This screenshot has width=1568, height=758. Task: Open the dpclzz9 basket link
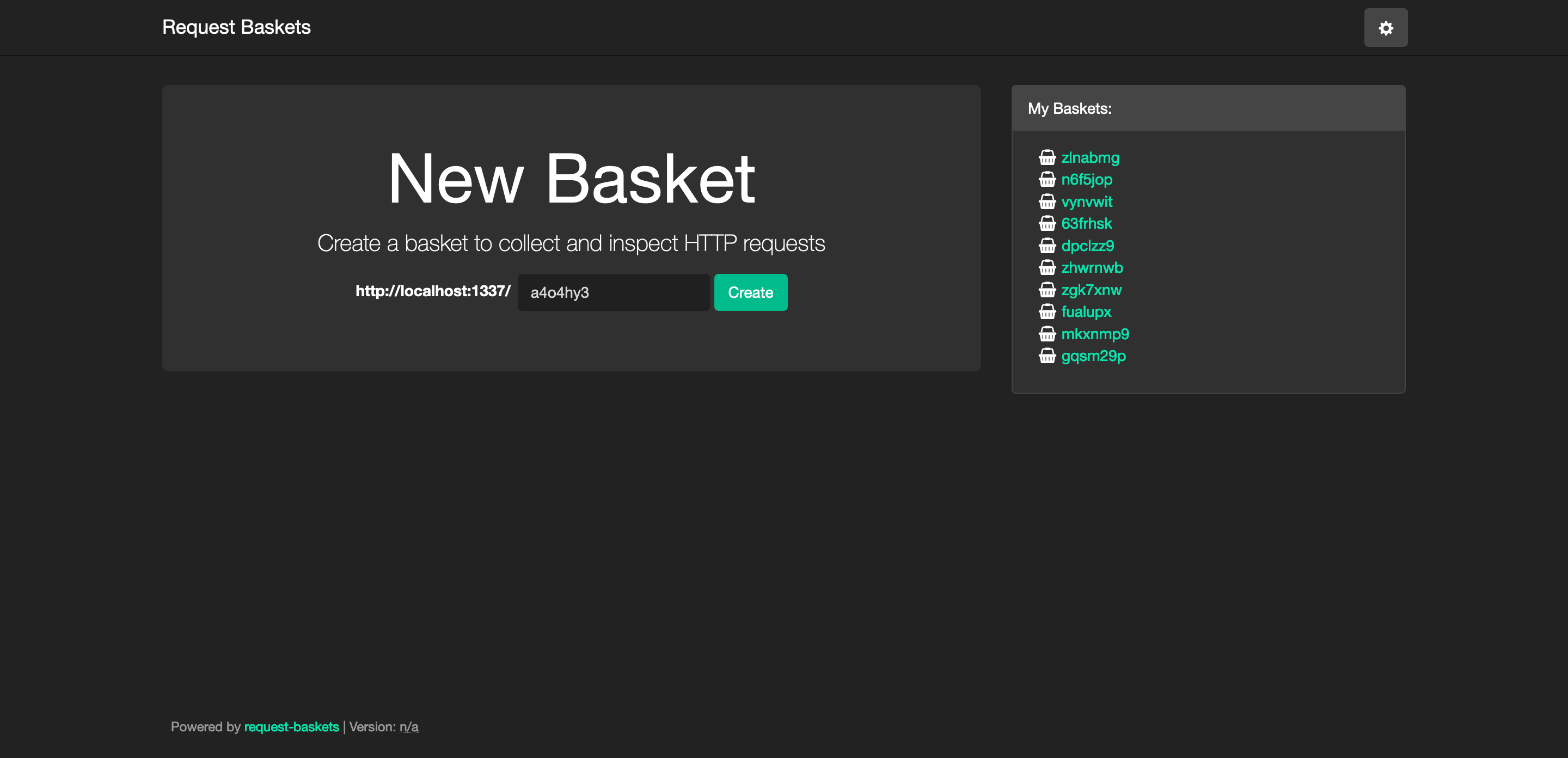(1087, 246)
